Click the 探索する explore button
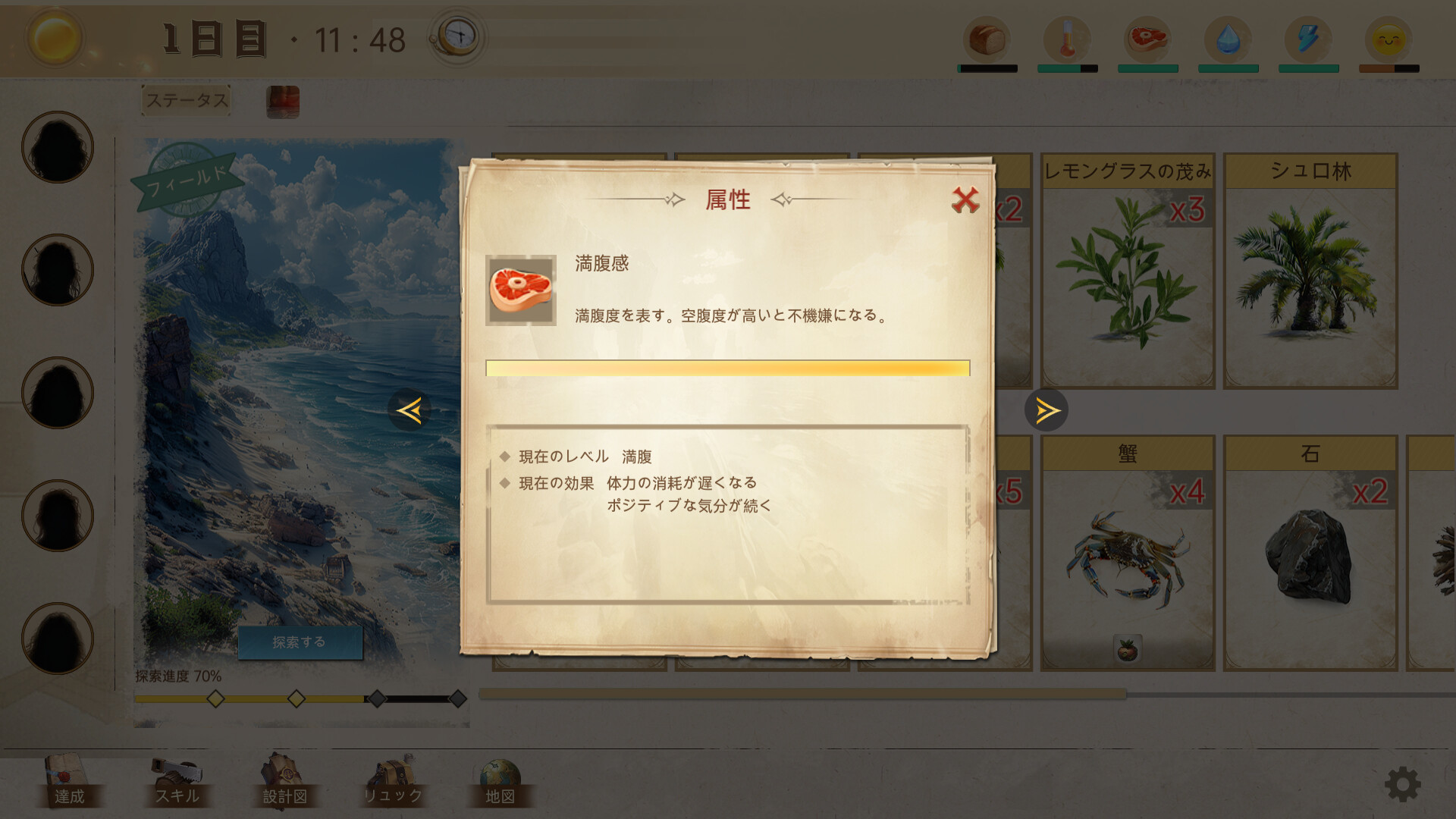Screen dimensions: 1456x819 pos(300,642)
